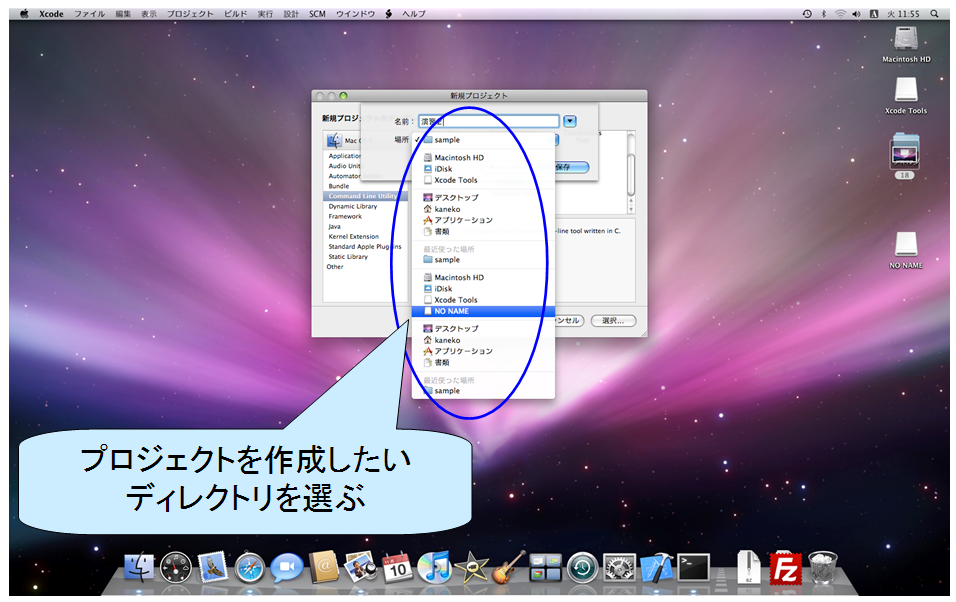
Task: Select Dynamic Library project type
Action: point(353,206)
